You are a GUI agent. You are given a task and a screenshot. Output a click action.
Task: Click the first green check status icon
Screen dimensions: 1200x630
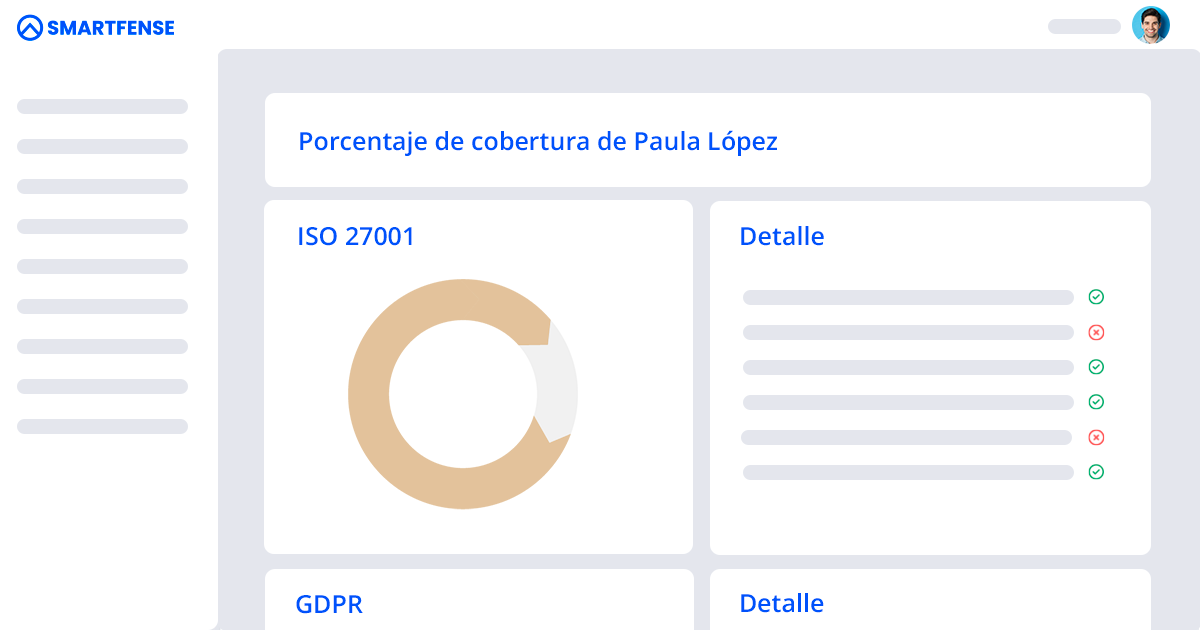pos(1096,297)
